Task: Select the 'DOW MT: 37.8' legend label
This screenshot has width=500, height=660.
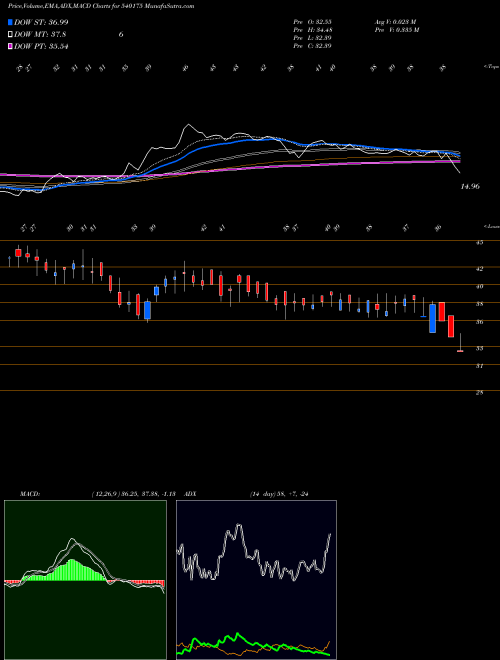Action: pyautogui.click(x=40, y=35)
